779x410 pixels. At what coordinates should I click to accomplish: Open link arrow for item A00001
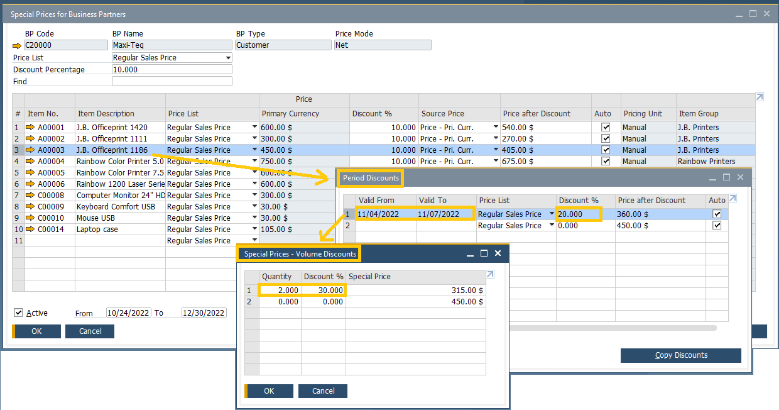coord(31,128)
